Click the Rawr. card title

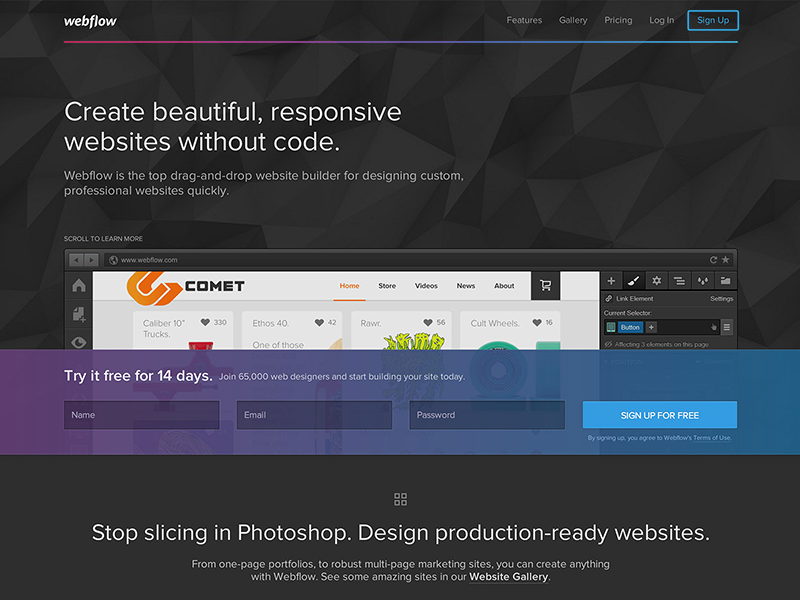point(371,323)
